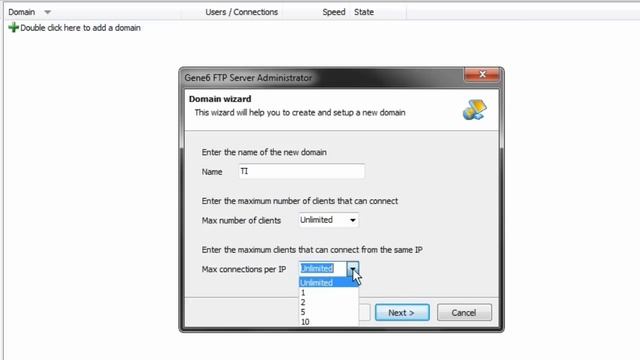640x360 pixels.
Task: Click 'Double click here to add a domain'
Action: click(80, 28)
